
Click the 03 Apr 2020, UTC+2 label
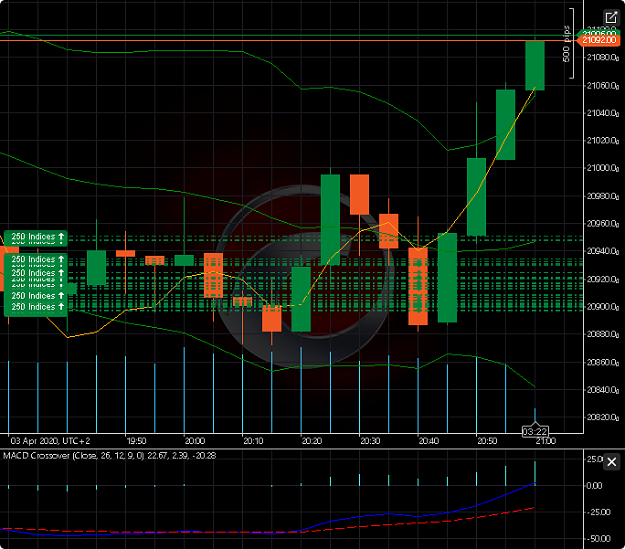pyautogui.click(x=50, y=441)
